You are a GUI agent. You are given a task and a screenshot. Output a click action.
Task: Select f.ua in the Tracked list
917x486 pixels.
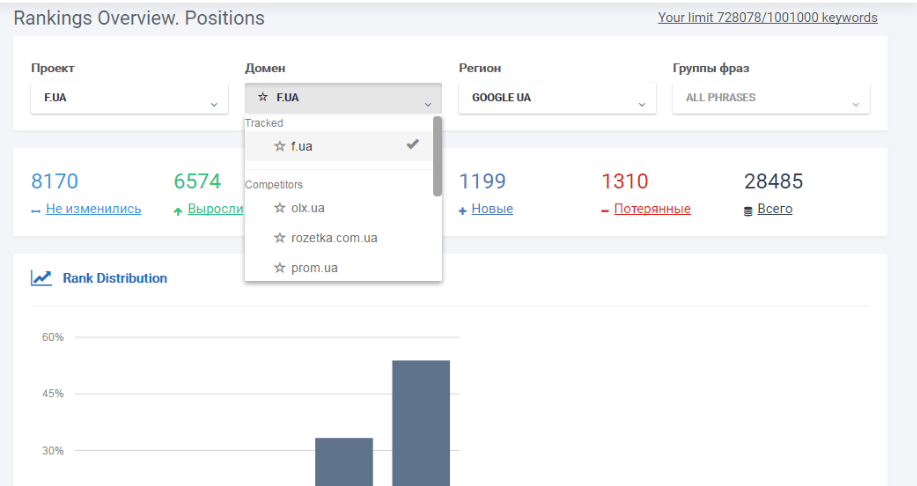[x=339, y=146]
